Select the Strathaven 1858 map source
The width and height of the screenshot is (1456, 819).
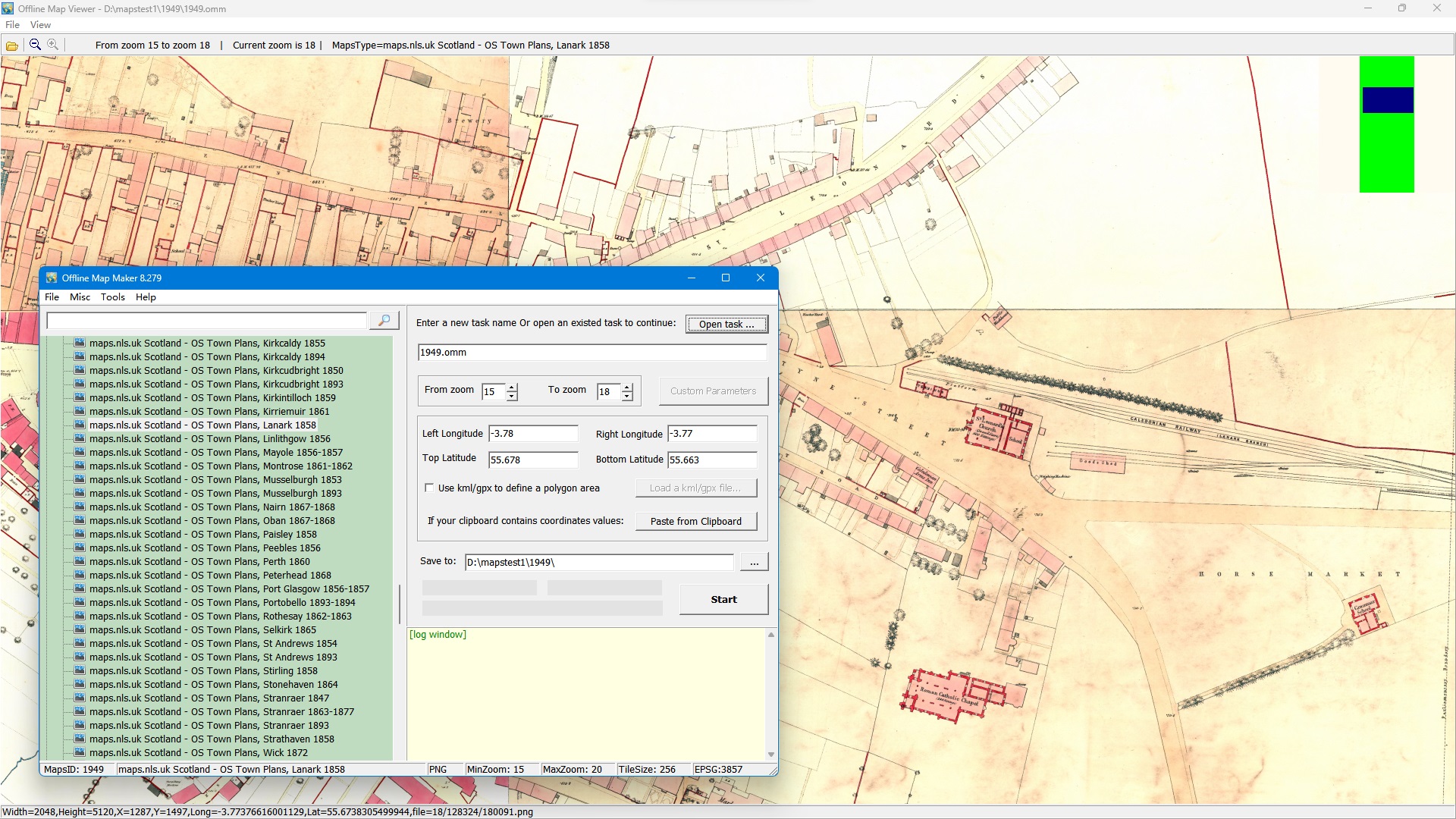(x=212, y=739)
